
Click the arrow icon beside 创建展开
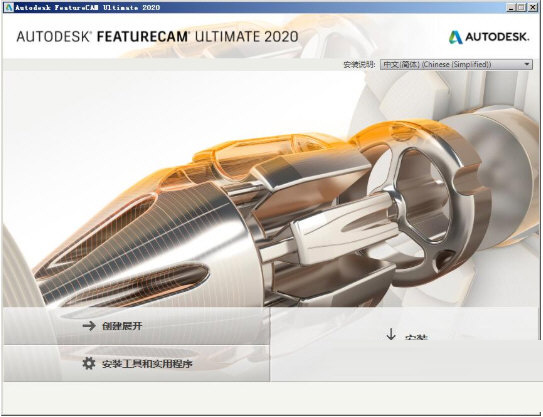[89, 326]
